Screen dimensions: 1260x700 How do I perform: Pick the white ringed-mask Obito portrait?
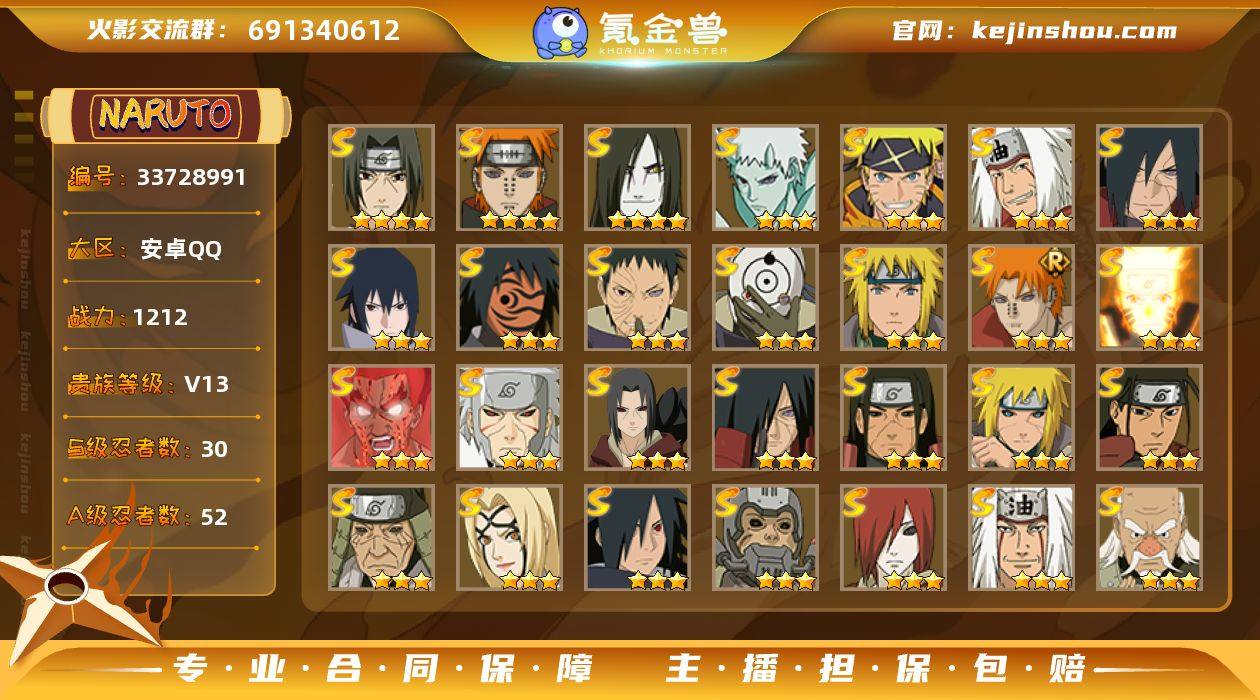[x=766, y=297]
